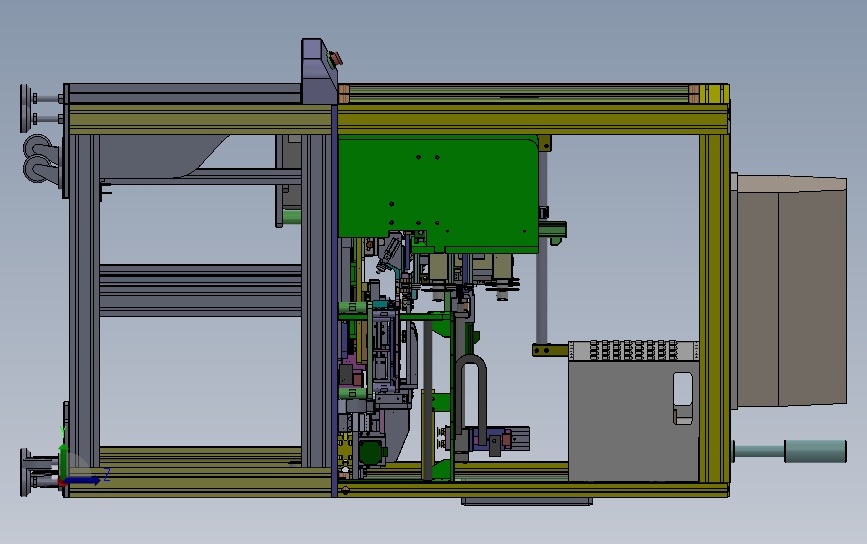The image size is (867, 544).
Task: Click the long olive top frame beam
Action: pos(532,119)
